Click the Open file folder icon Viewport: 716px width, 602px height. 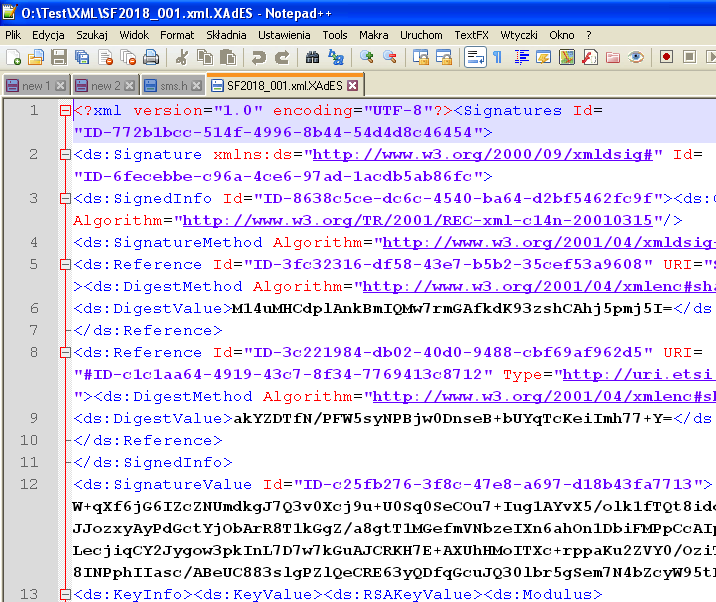[x=36, y=58]
